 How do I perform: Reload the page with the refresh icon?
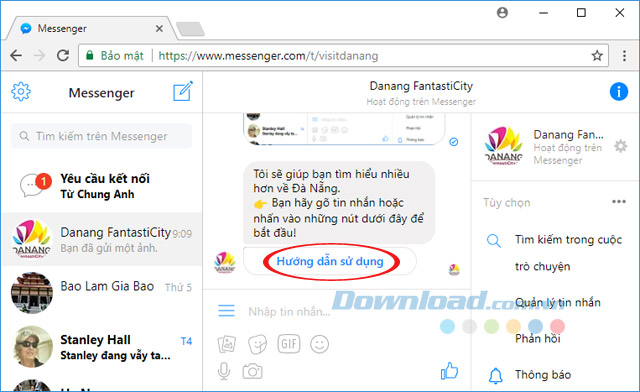pyautogui.click(x=63, y=55)
